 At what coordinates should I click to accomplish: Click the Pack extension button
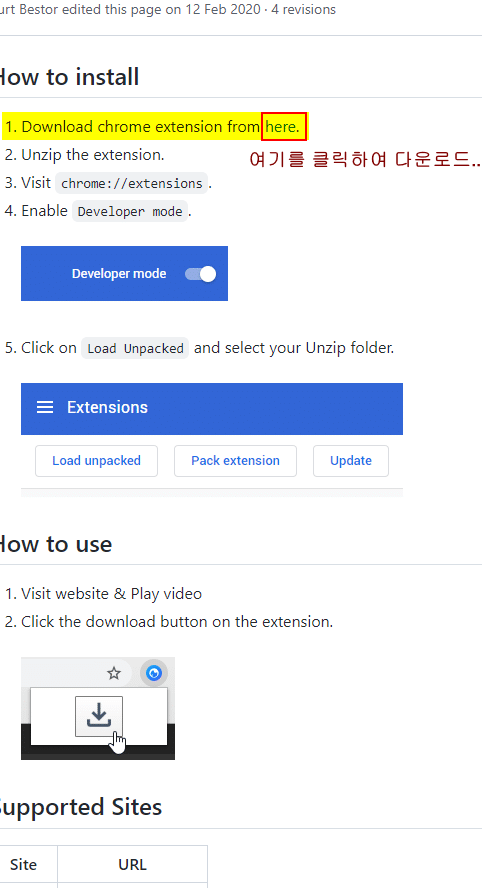pyautogui.click(x=235, y=461)
